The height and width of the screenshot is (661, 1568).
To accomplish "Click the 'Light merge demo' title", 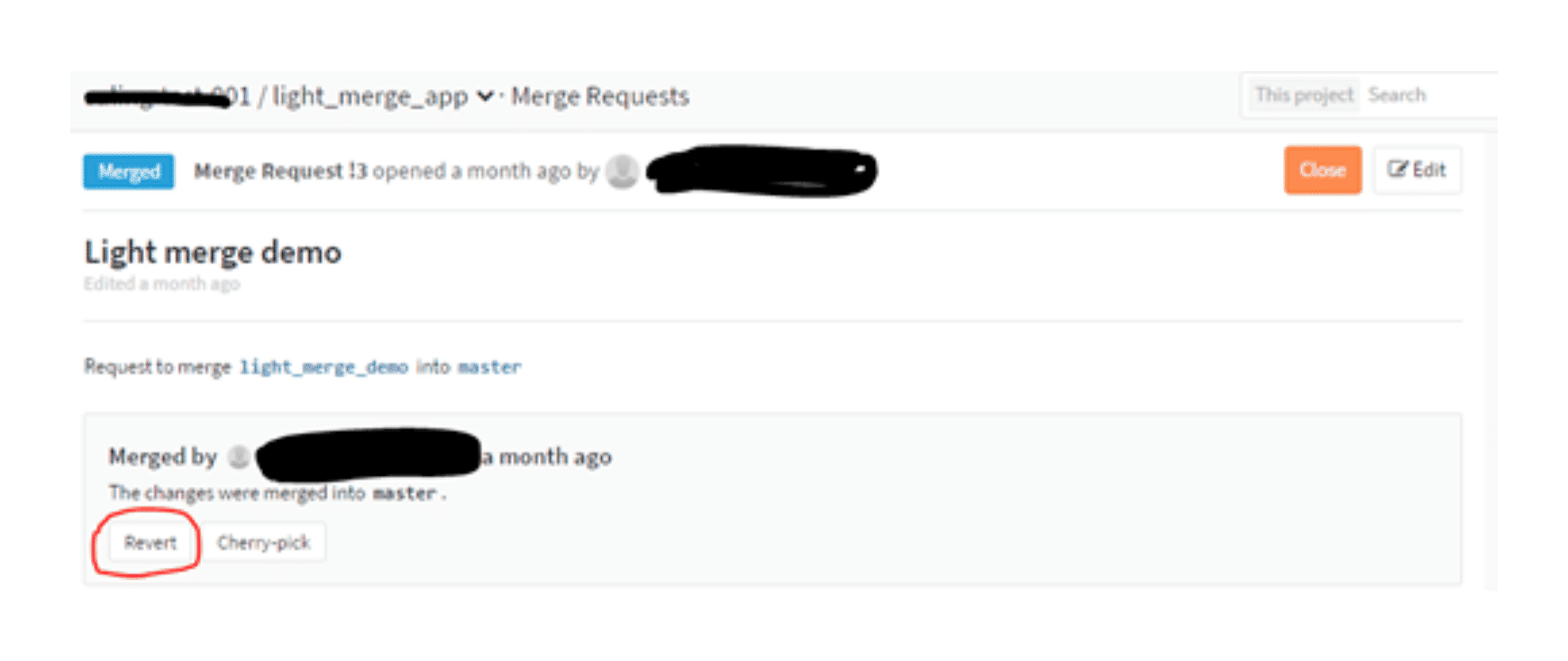I will pyautogui.click(x=213, y=252).
